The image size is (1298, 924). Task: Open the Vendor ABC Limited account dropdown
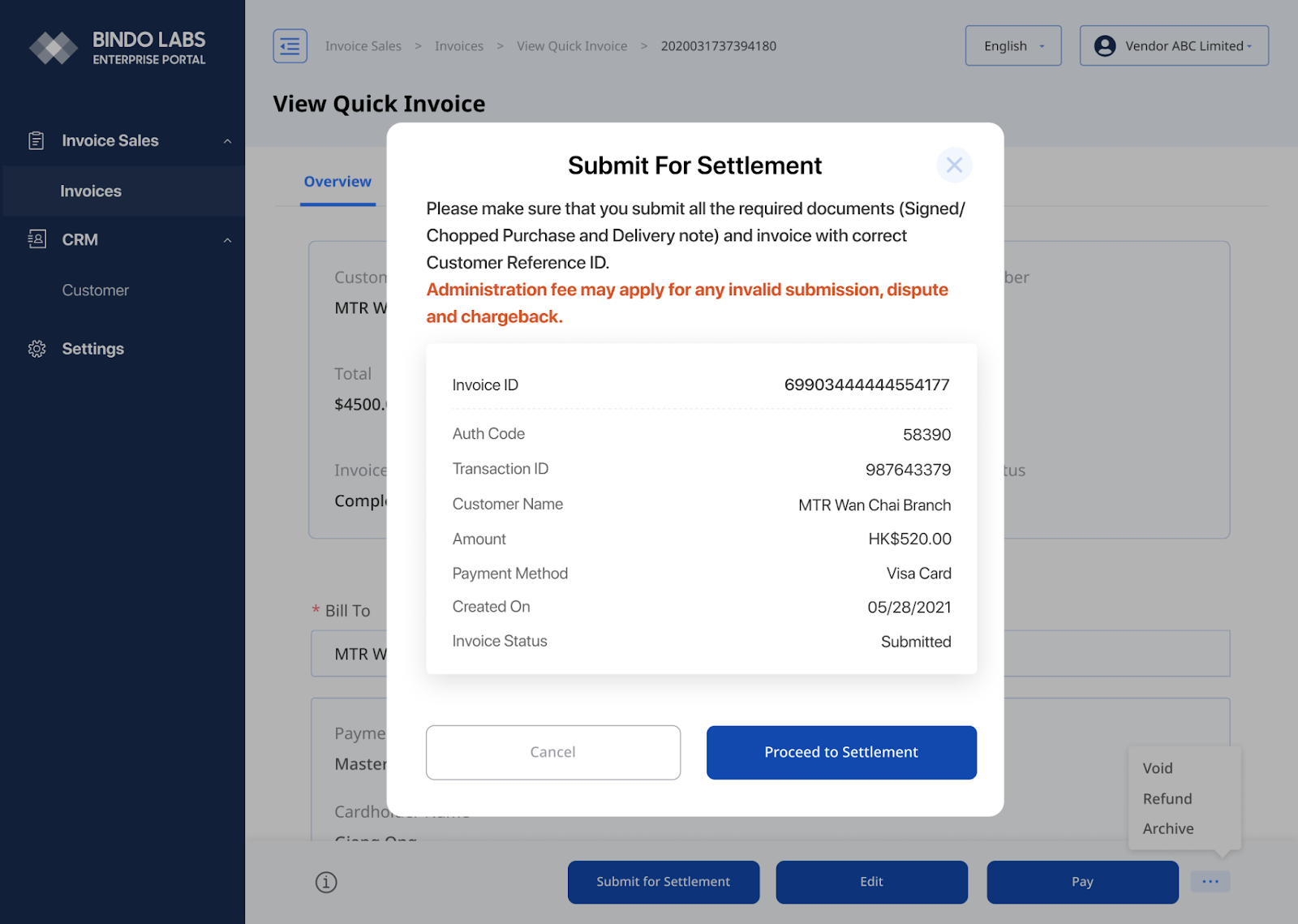tap(1173, 46)
